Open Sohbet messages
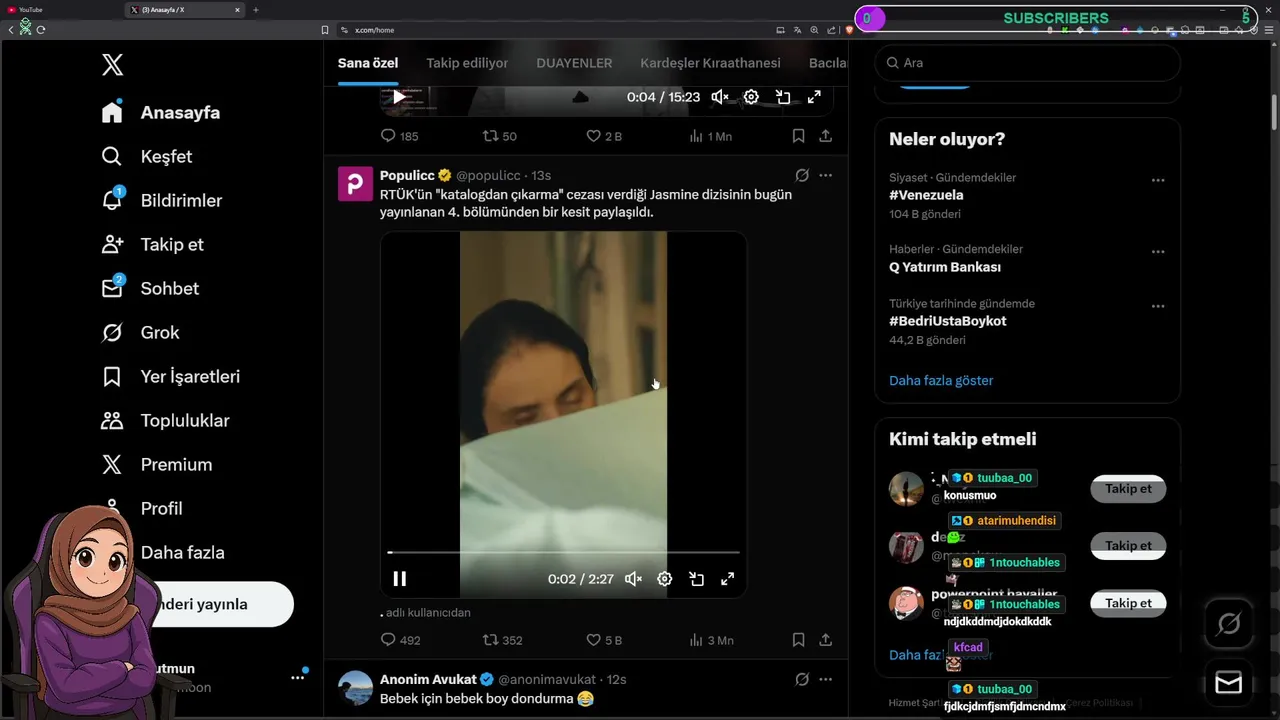Screen dimensions: 1280x720 [x=149, y=288]
